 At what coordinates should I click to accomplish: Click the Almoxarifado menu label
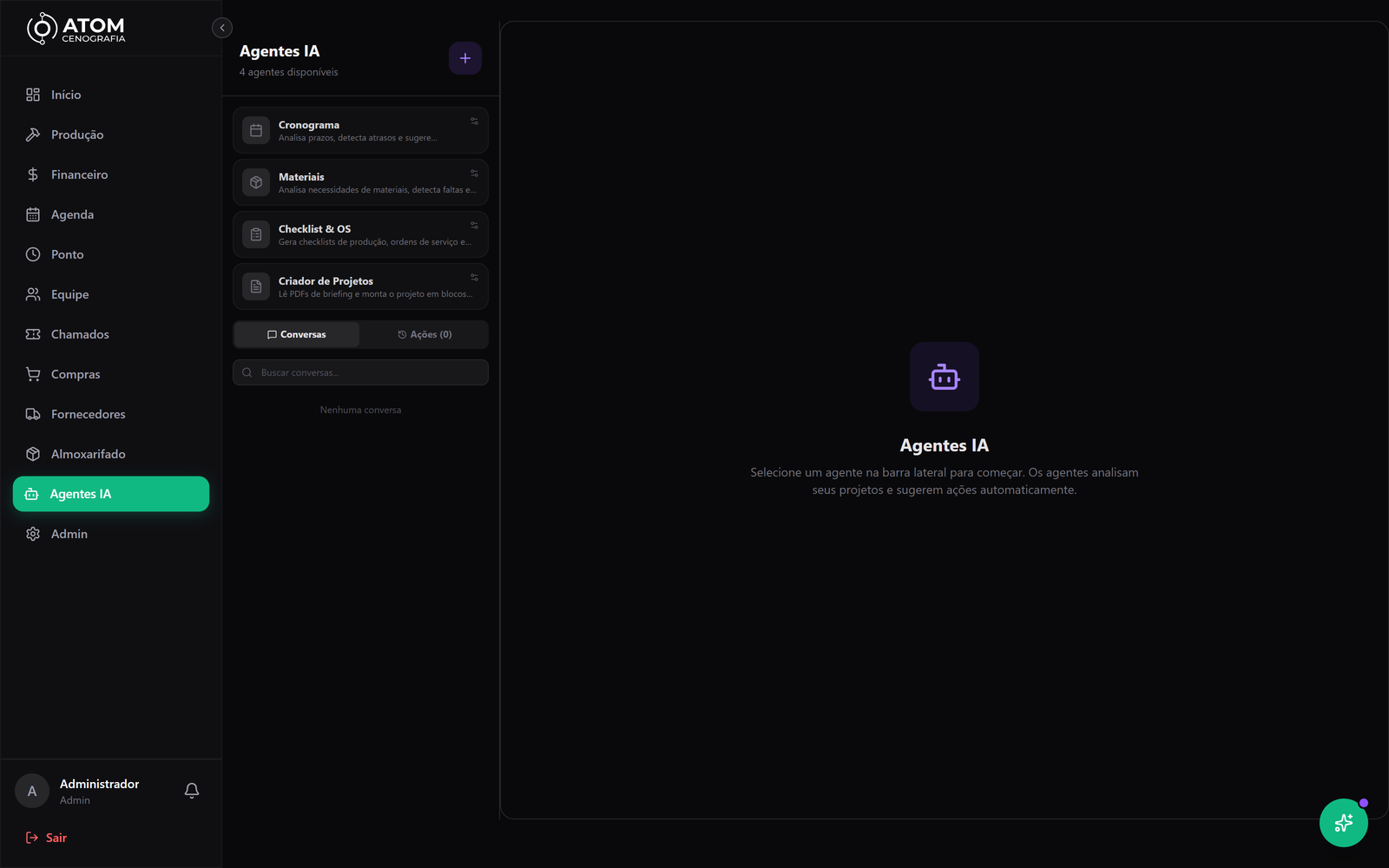tap(89, 454)
